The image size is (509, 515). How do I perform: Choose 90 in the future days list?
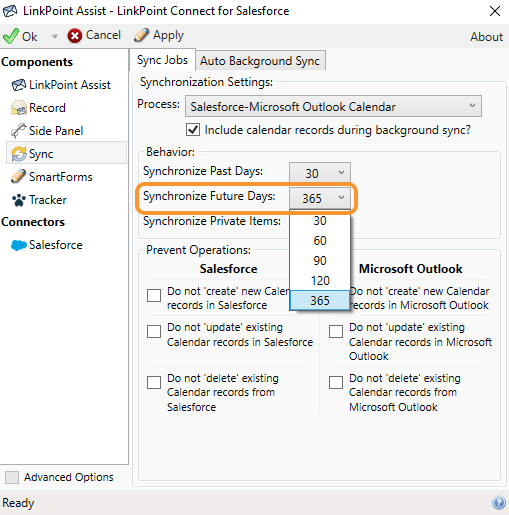click(320, 261)
